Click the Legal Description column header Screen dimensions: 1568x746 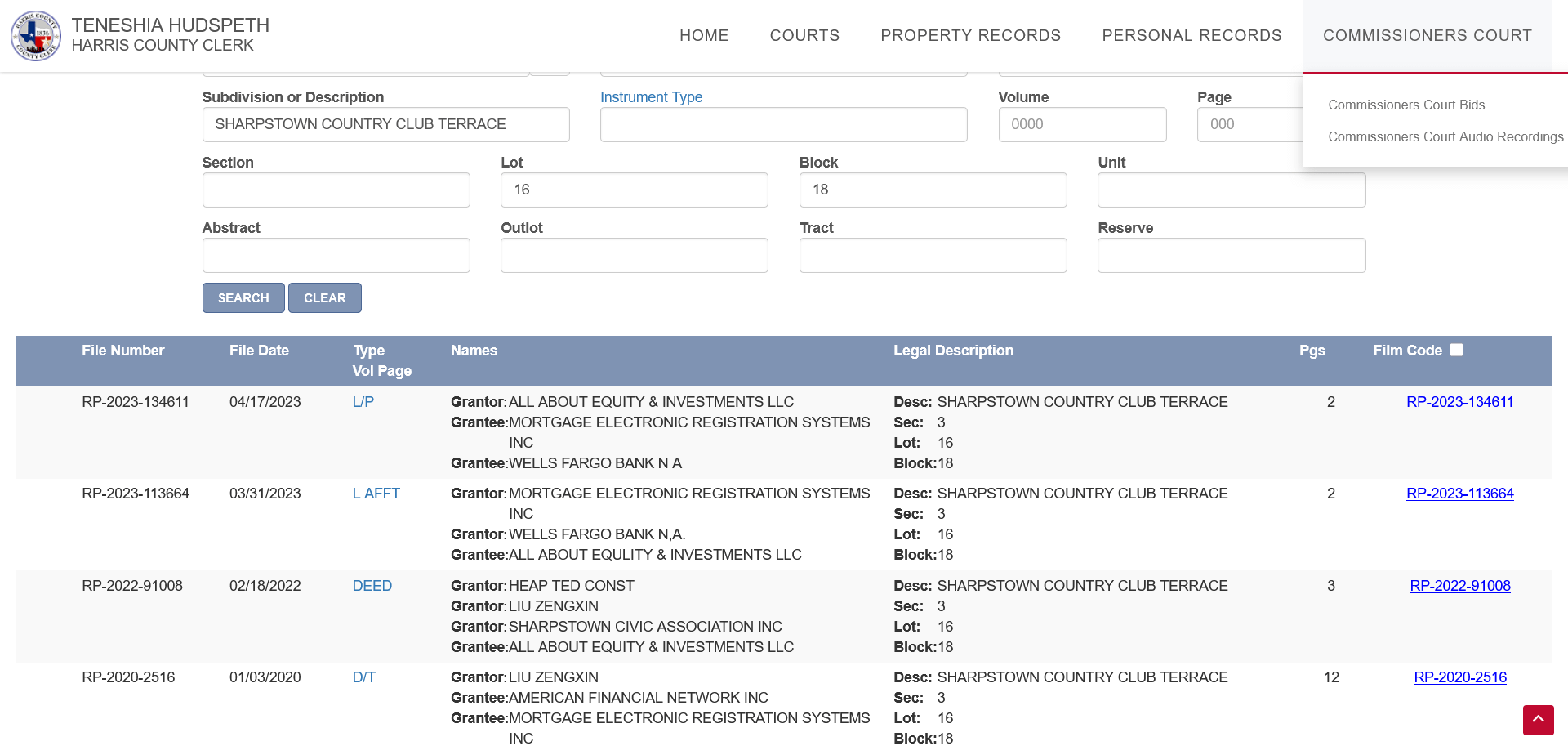click(x=953, y=351)
